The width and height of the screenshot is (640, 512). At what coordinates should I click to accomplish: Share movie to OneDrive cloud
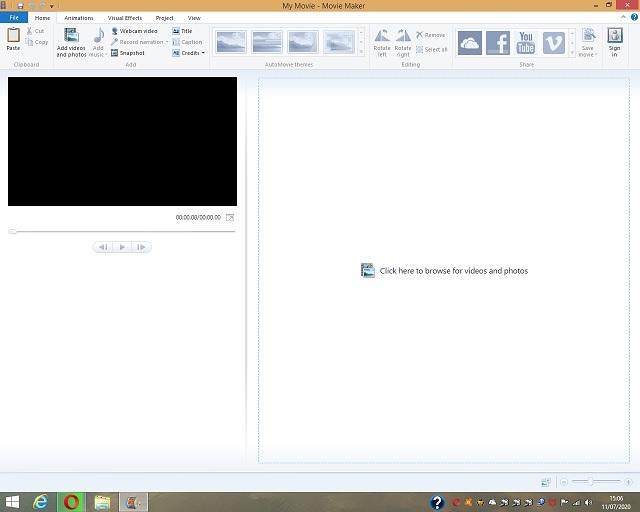[470, 42]
